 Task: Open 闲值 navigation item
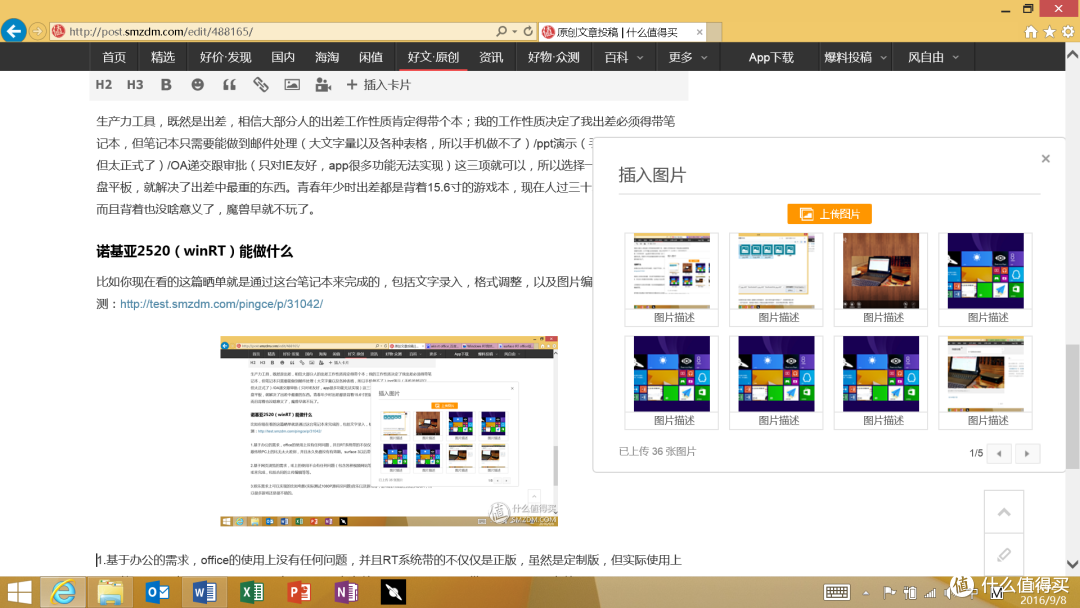371,57
